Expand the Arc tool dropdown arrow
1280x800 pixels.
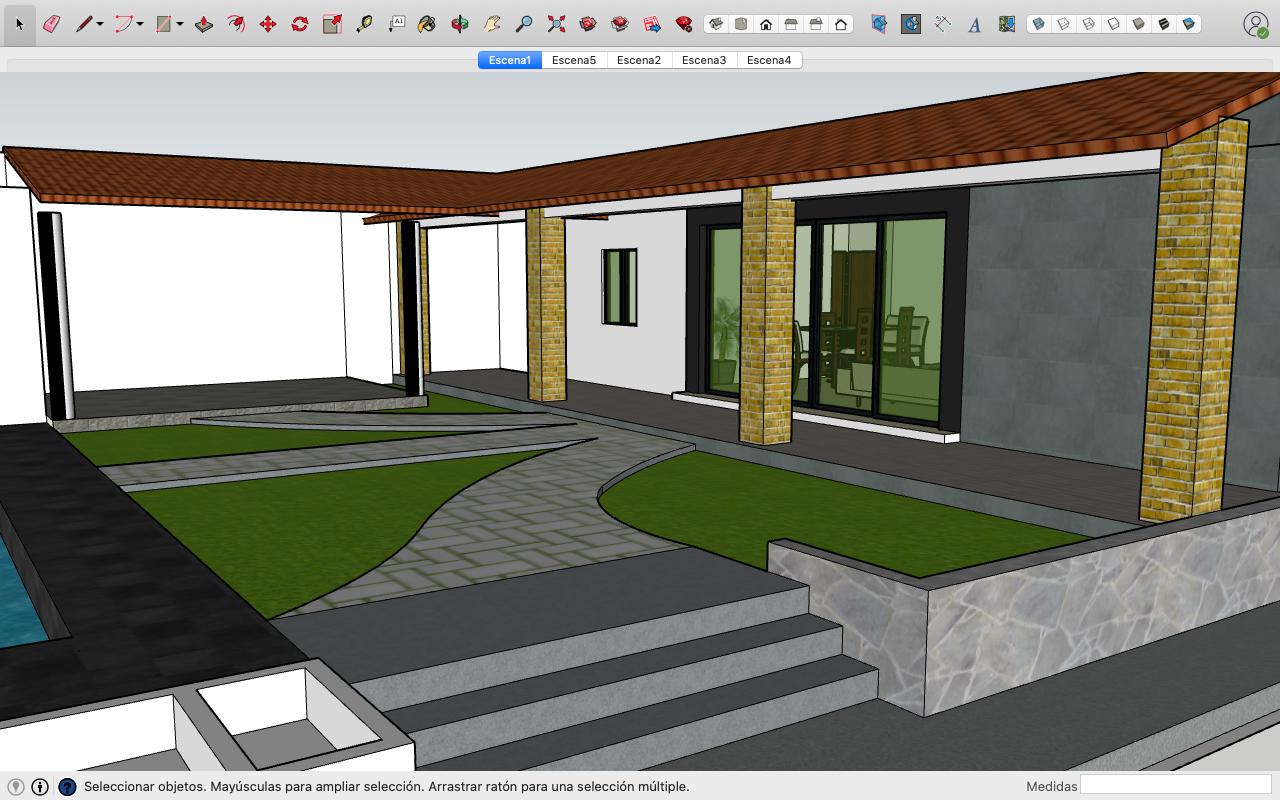click(140, 25)
